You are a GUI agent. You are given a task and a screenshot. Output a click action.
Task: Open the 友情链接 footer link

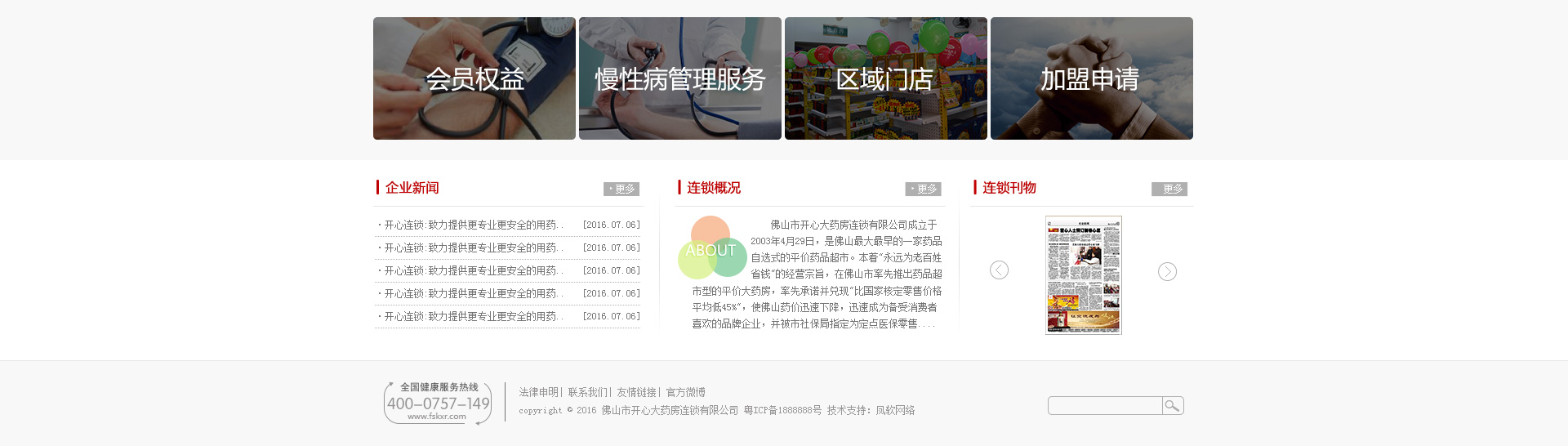tap(637, 392)
